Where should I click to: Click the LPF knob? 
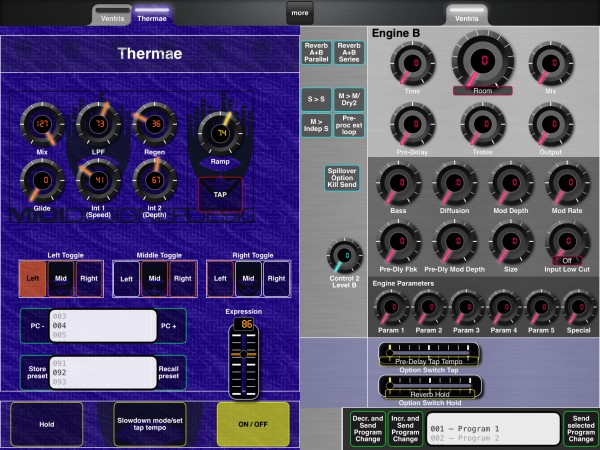pos(98,124)
